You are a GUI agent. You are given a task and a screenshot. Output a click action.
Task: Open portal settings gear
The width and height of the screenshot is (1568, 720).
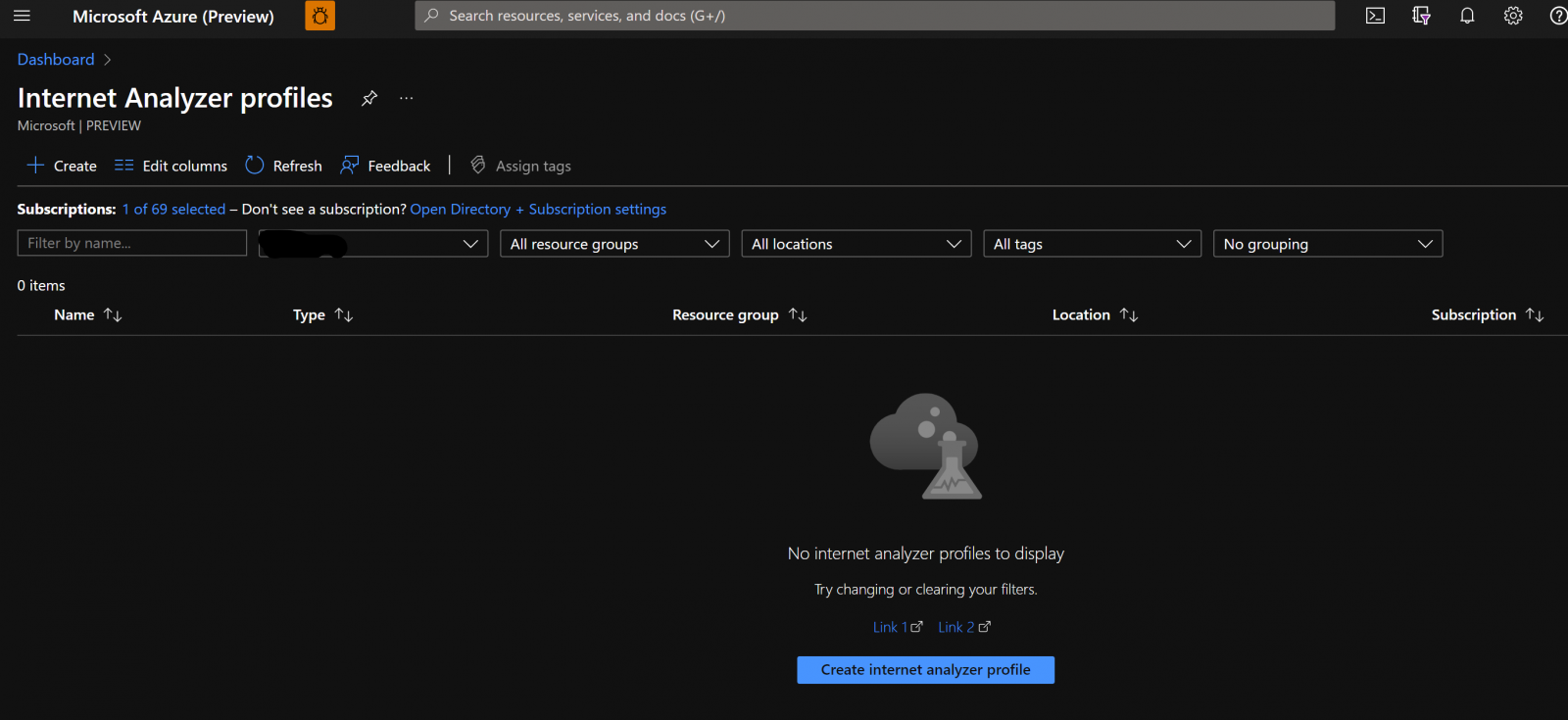click(x=1513, y=16)
